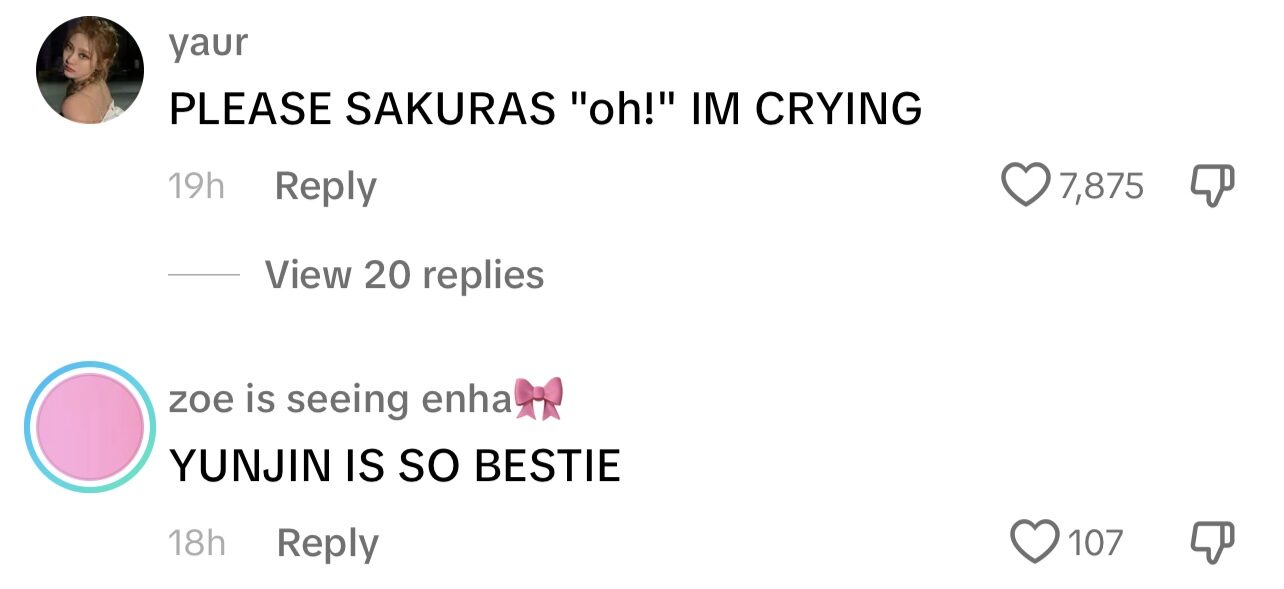Click the pink bow emoji in zoe's username
This screenshot has height=589, width=1284.
point(538,400)
